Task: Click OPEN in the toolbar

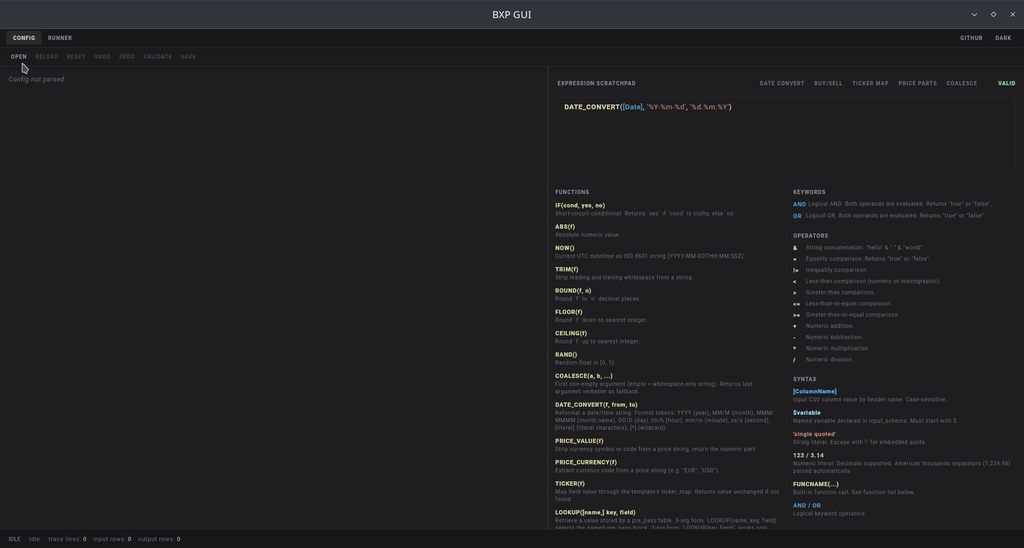Action: [x=18, y=57]
